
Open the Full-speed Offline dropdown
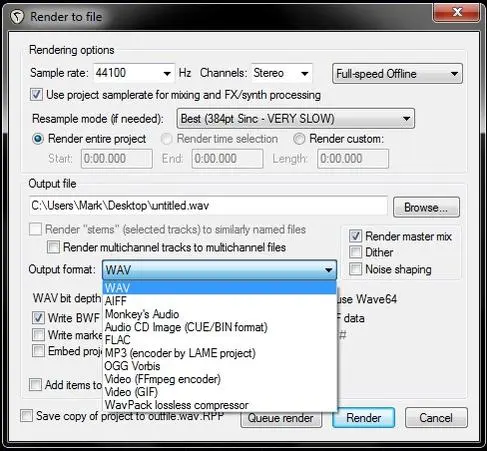point(397,74)
